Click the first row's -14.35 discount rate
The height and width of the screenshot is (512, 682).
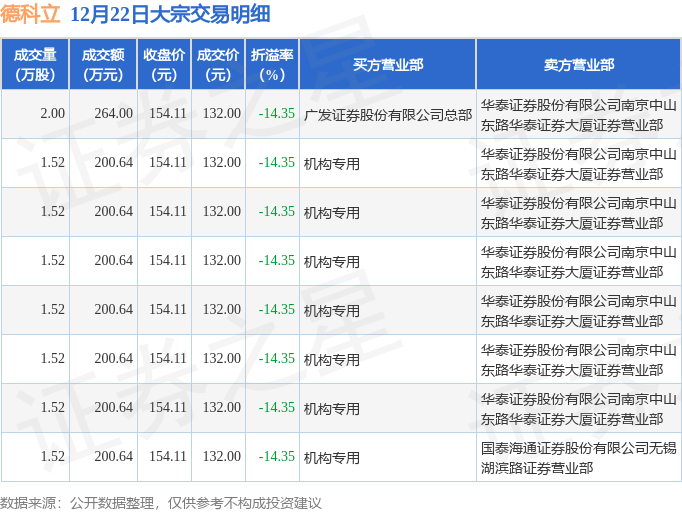(277, 114)
